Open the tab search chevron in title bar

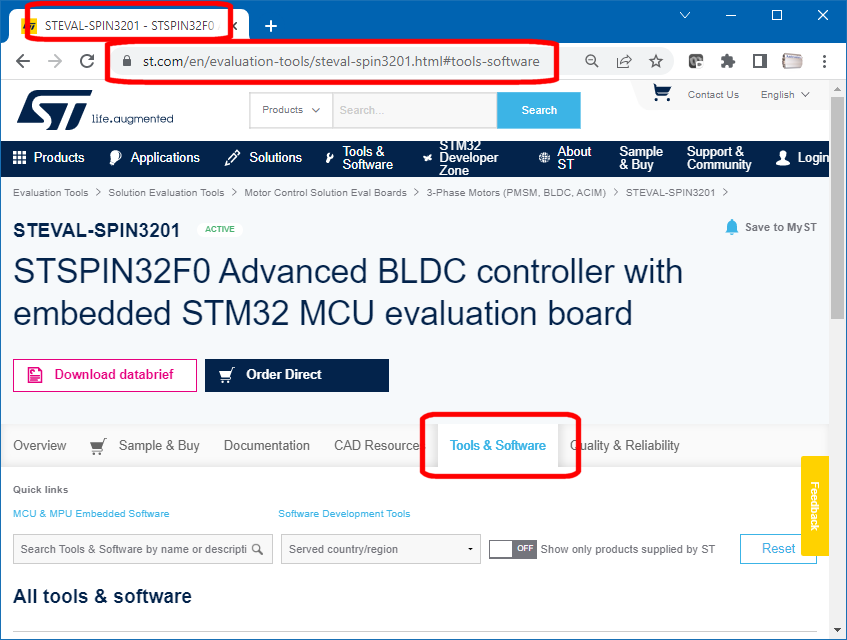685,15
